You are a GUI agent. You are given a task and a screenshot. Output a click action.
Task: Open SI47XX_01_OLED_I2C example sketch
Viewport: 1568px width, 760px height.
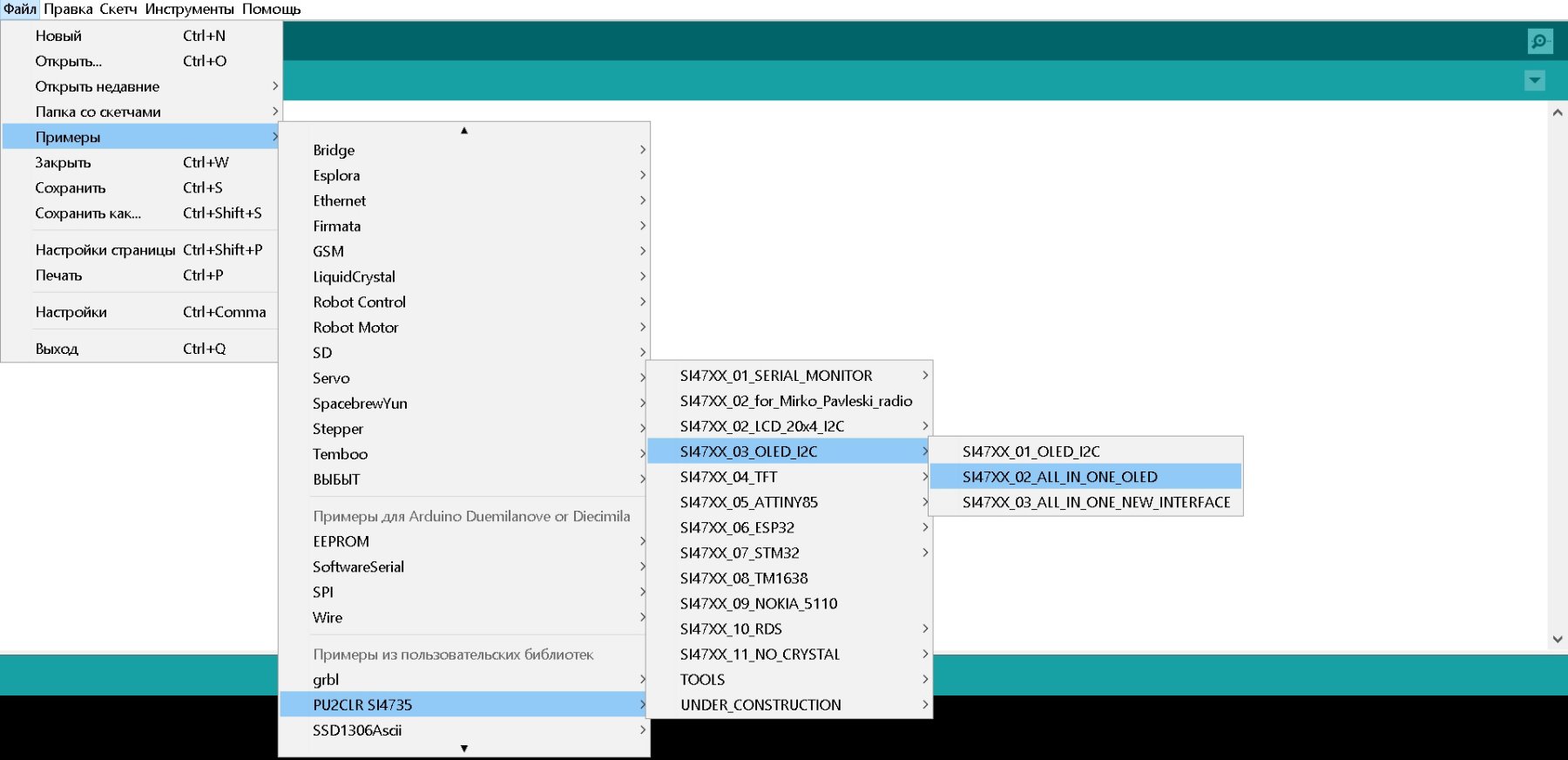coord(1031,451)
